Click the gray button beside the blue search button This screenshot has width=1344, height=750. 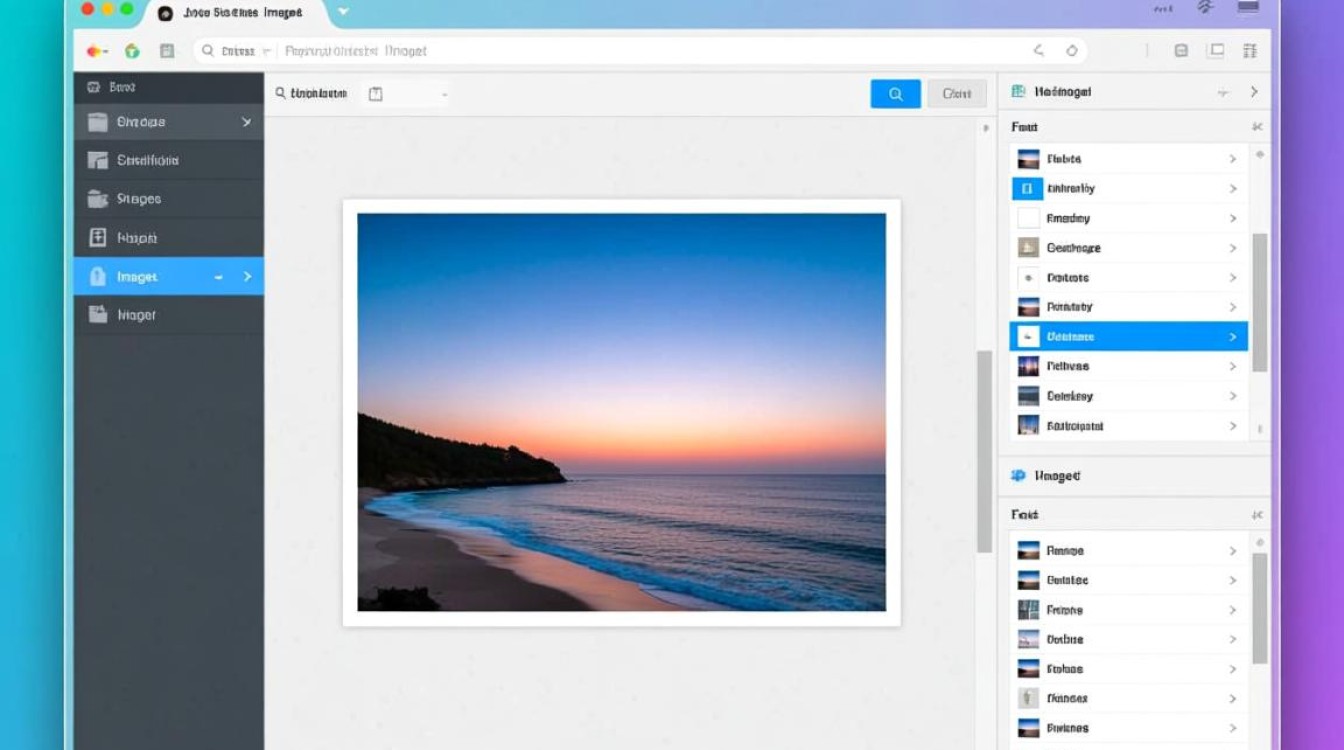pos(956,94)
